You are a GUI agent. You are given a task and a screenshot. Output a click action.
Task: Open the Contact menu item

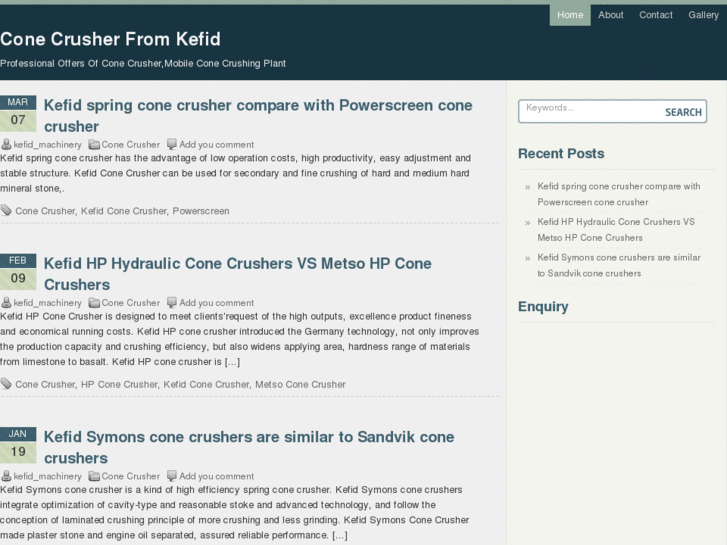tap(656, 15)
